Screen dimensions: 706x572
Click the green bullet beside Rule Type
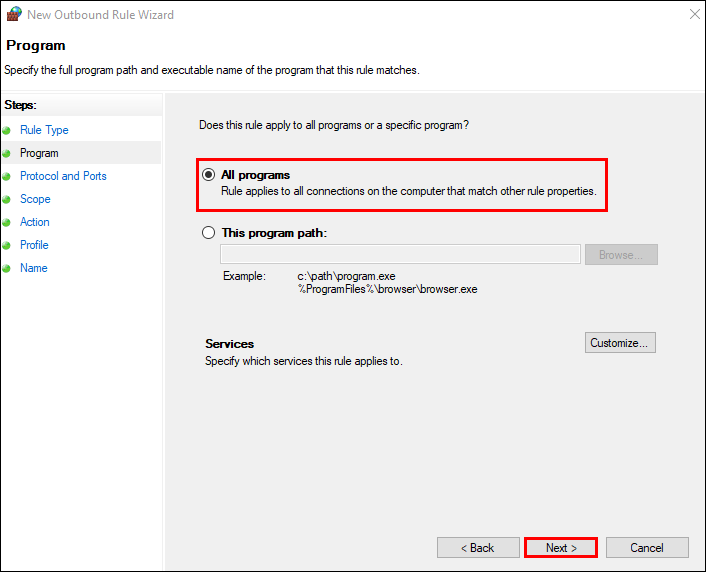[7, 131]
